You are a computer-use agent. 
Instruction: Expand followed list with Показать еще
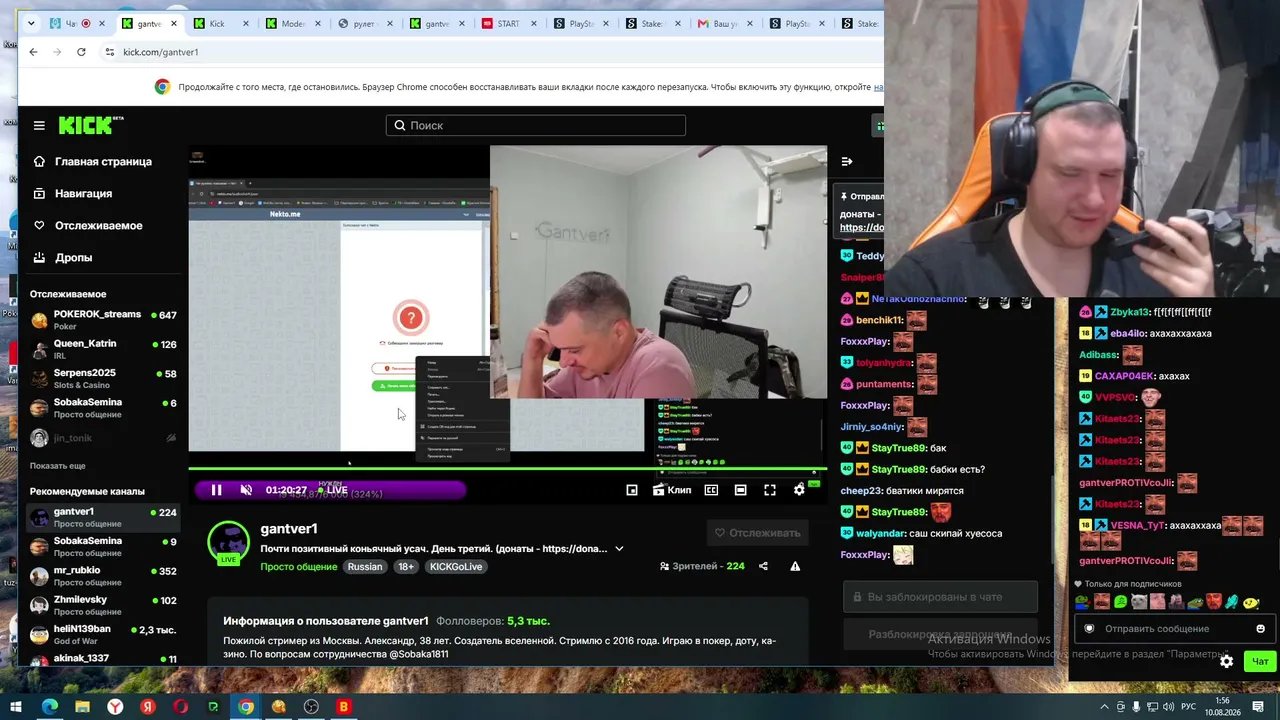point(58,466)
